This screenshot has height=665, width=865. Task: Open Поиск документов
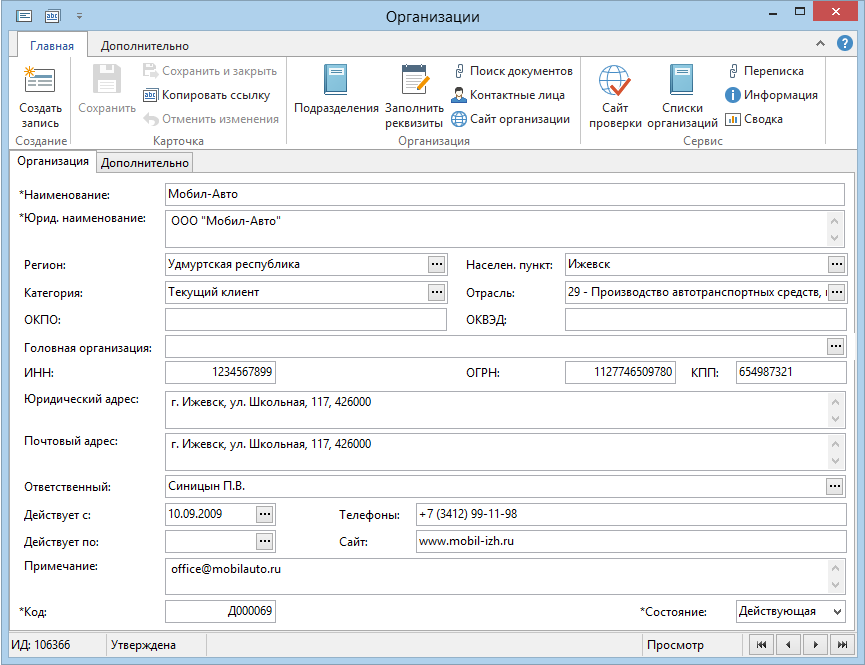(x=513, y=71)
